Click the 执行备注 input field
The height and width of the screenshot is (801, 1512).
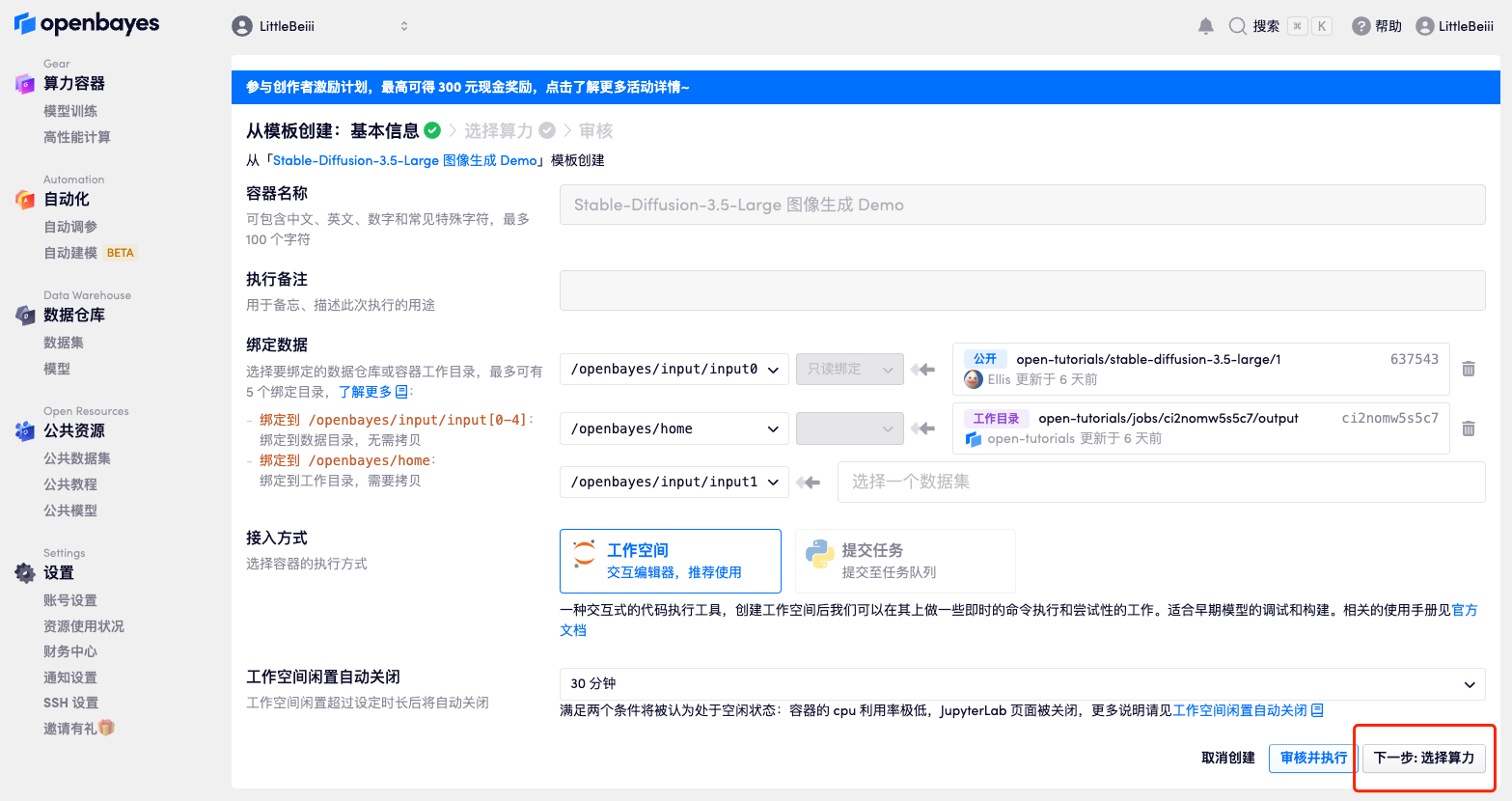click(1021, 290)
